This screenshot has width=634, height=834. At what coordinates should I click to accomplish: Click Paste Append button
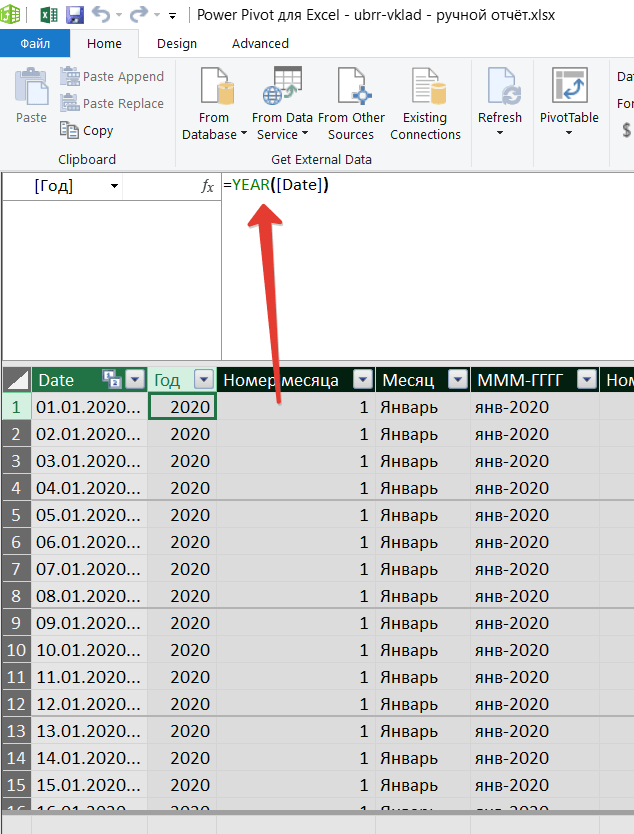(x=112, y=77)
